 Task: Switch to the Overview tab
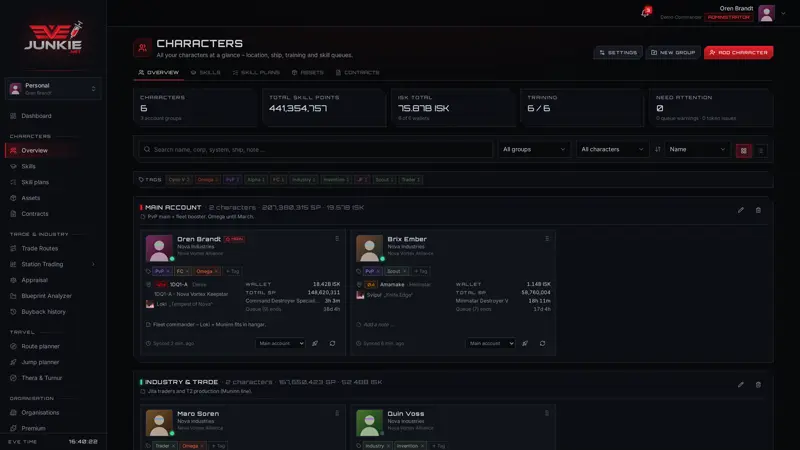158,72
